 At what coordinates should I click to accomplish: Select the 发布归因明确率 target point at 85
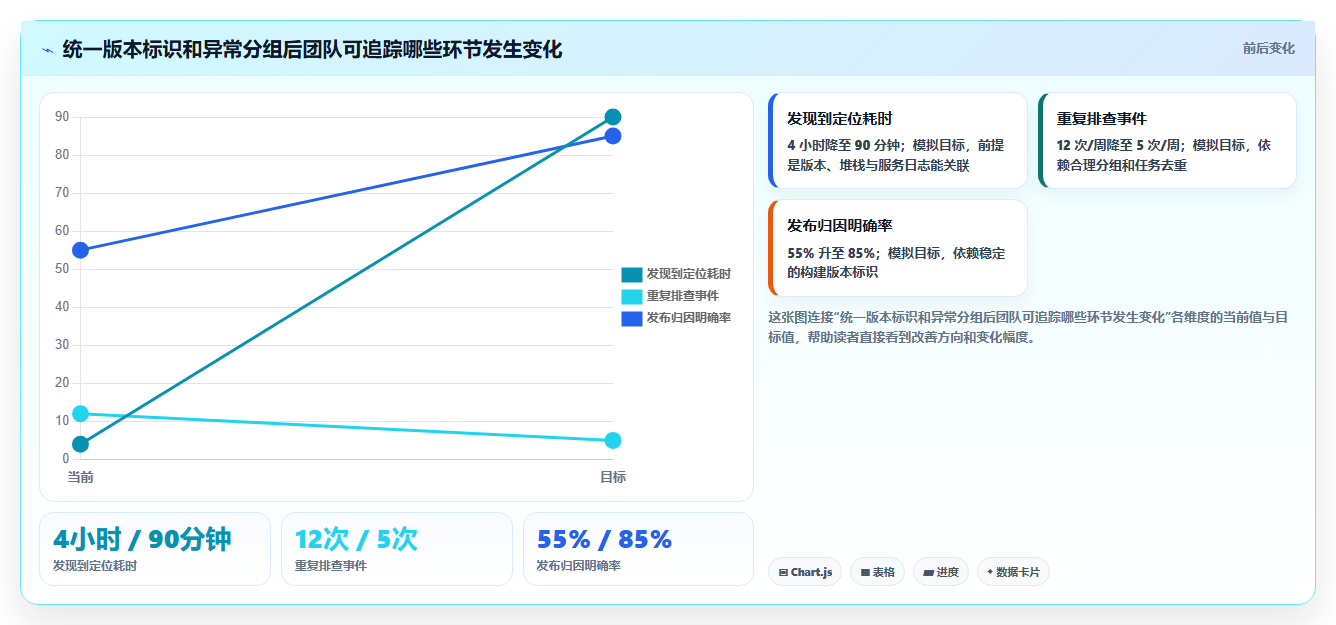coord(613,136)
